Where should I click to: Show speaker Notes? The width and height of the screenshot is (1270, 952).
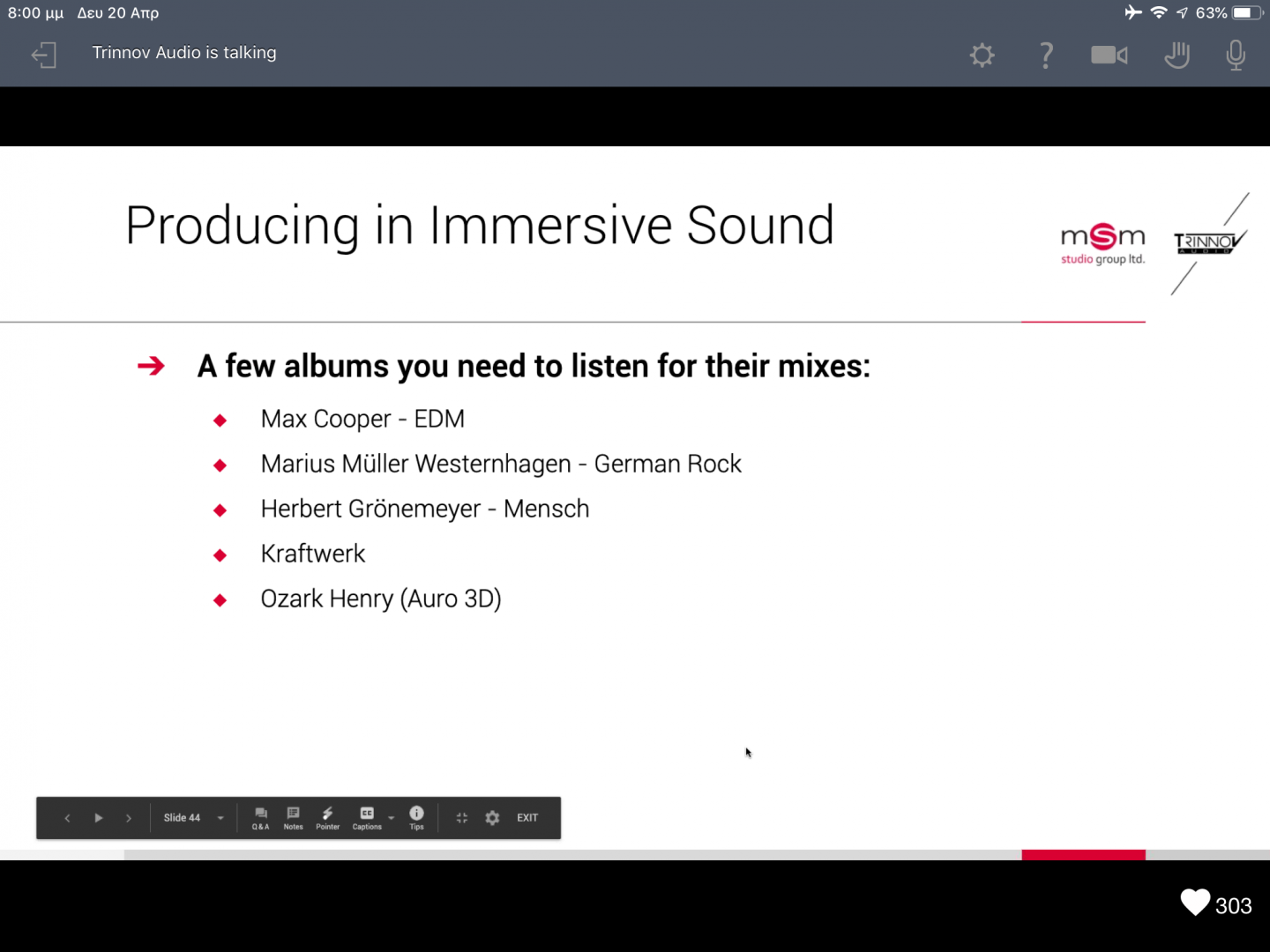(294, 817)
